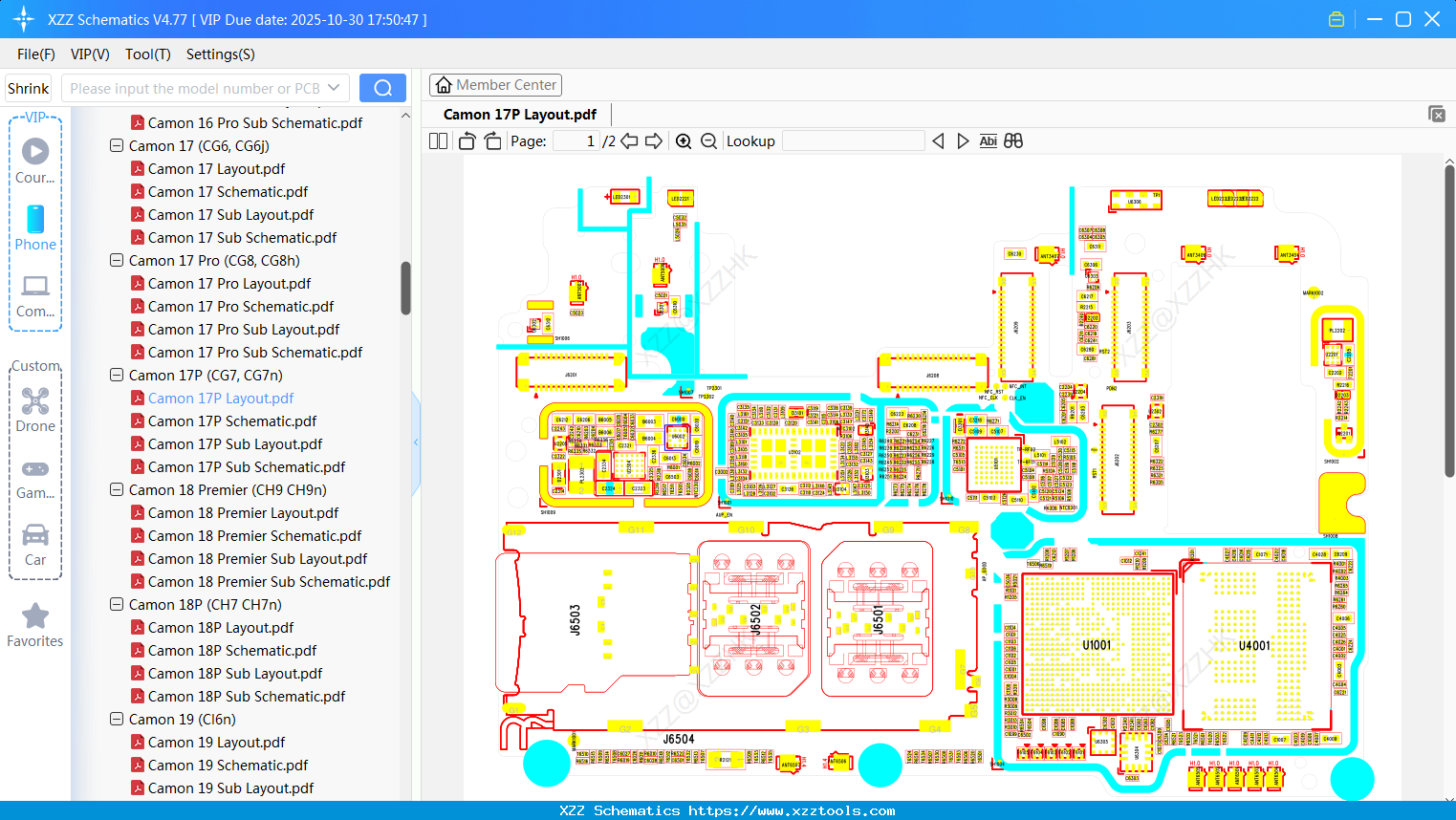This screenshot has height=820, width=1456.
Task: Click the Shrink button
Action: coord(29,88)
